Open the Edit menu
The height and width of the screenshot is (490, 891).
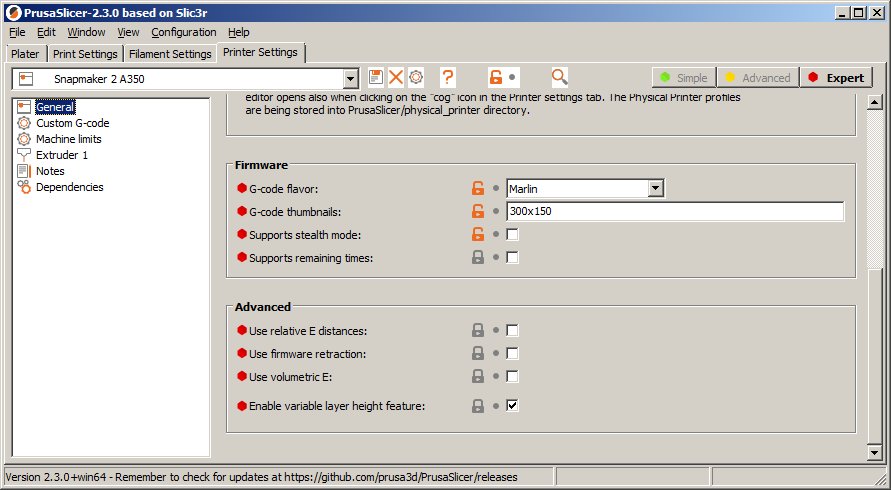[x=47, y=32]
